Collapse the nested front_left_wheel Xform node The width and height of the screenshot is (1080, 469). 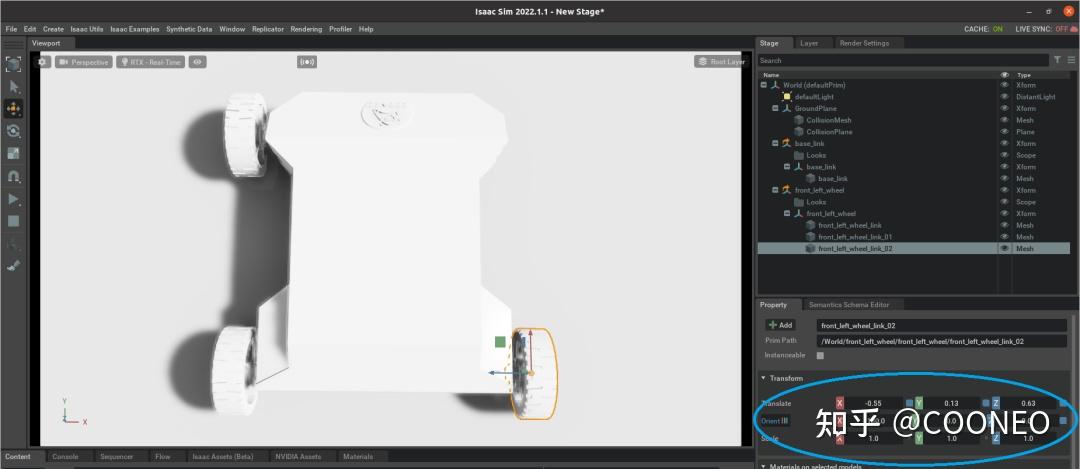[x=787, y=214]
